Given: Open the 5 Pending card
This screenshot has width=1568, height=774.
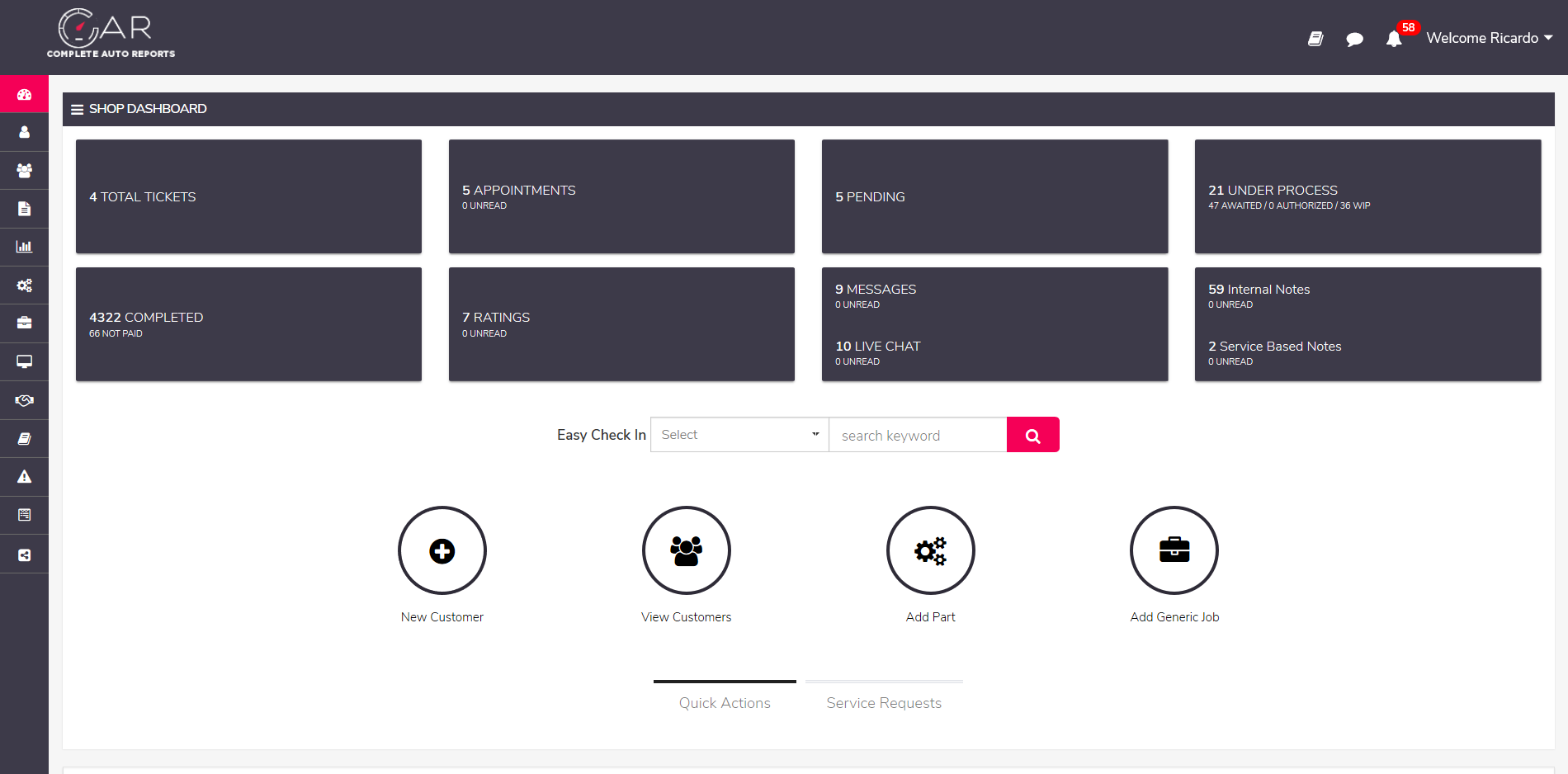Looking at the screenshot, I should pos(994,196).
